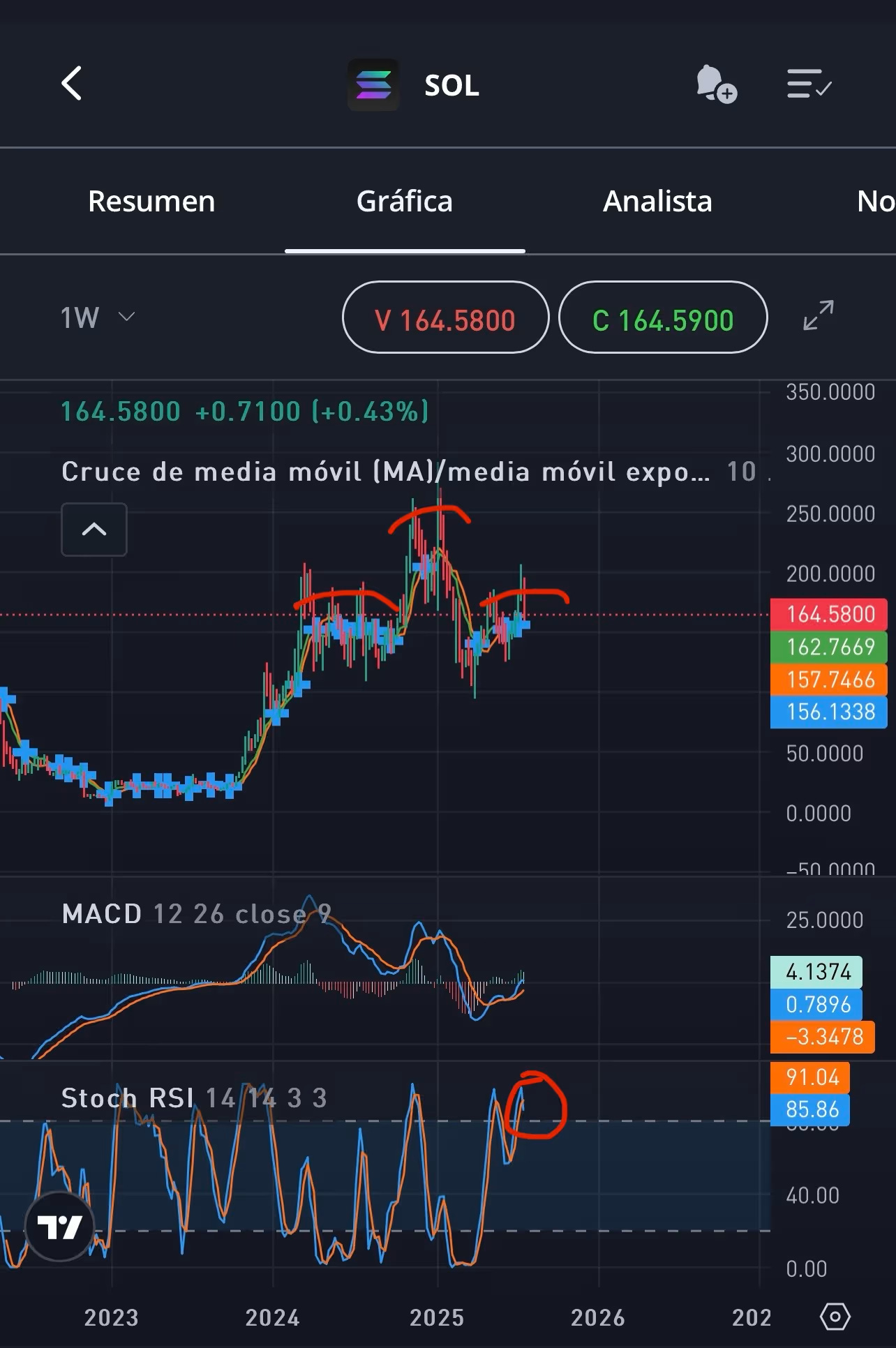Open the watchlist checklist icon
Image resolution: width=896 pixels, height=1348 pixels.
[x=809, y=84]
